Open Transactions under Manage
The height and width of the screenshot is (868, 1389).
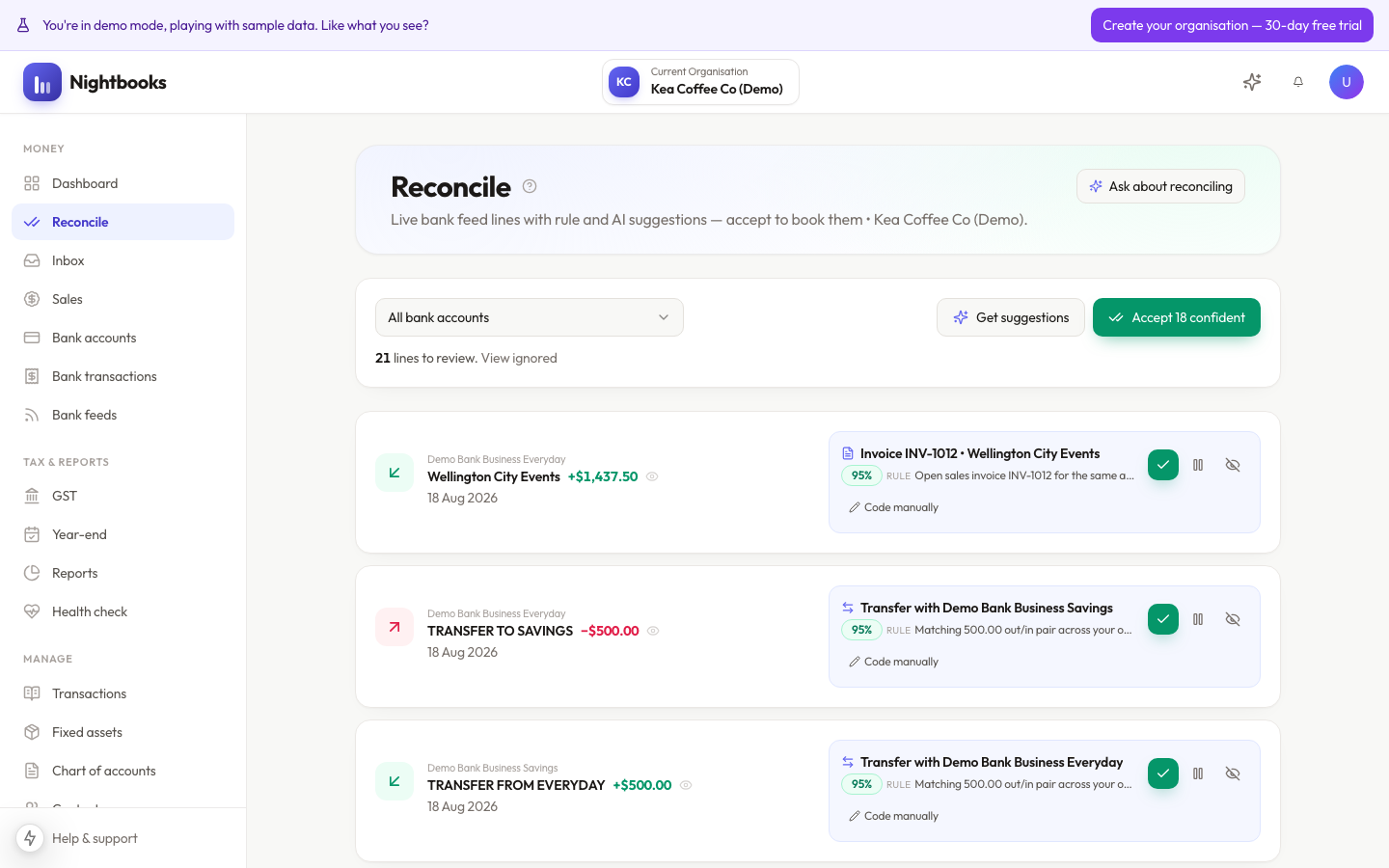pos(123,693)
